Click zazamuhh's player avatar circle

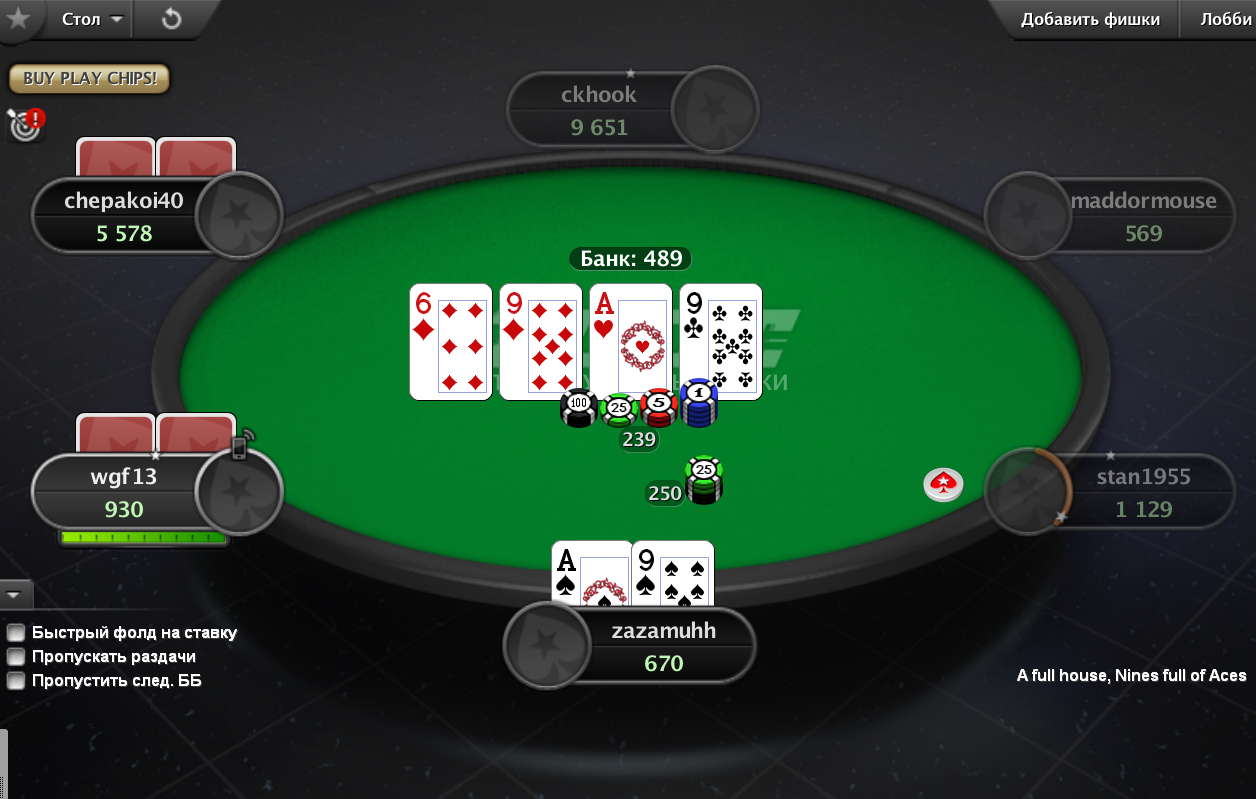548,645
